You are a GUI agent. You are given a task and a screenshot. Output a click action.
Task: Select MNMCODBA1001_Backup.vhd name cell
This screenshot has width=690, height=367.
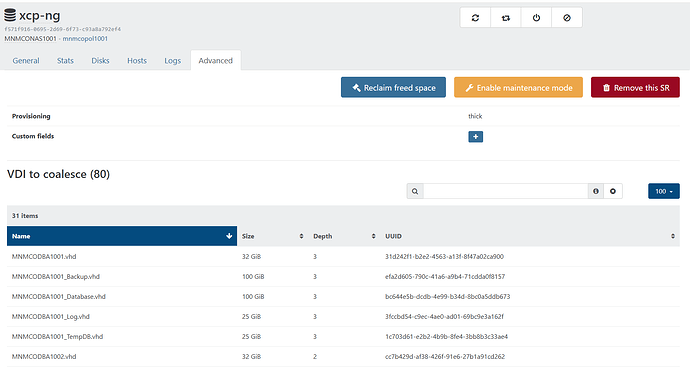point(56,277)
